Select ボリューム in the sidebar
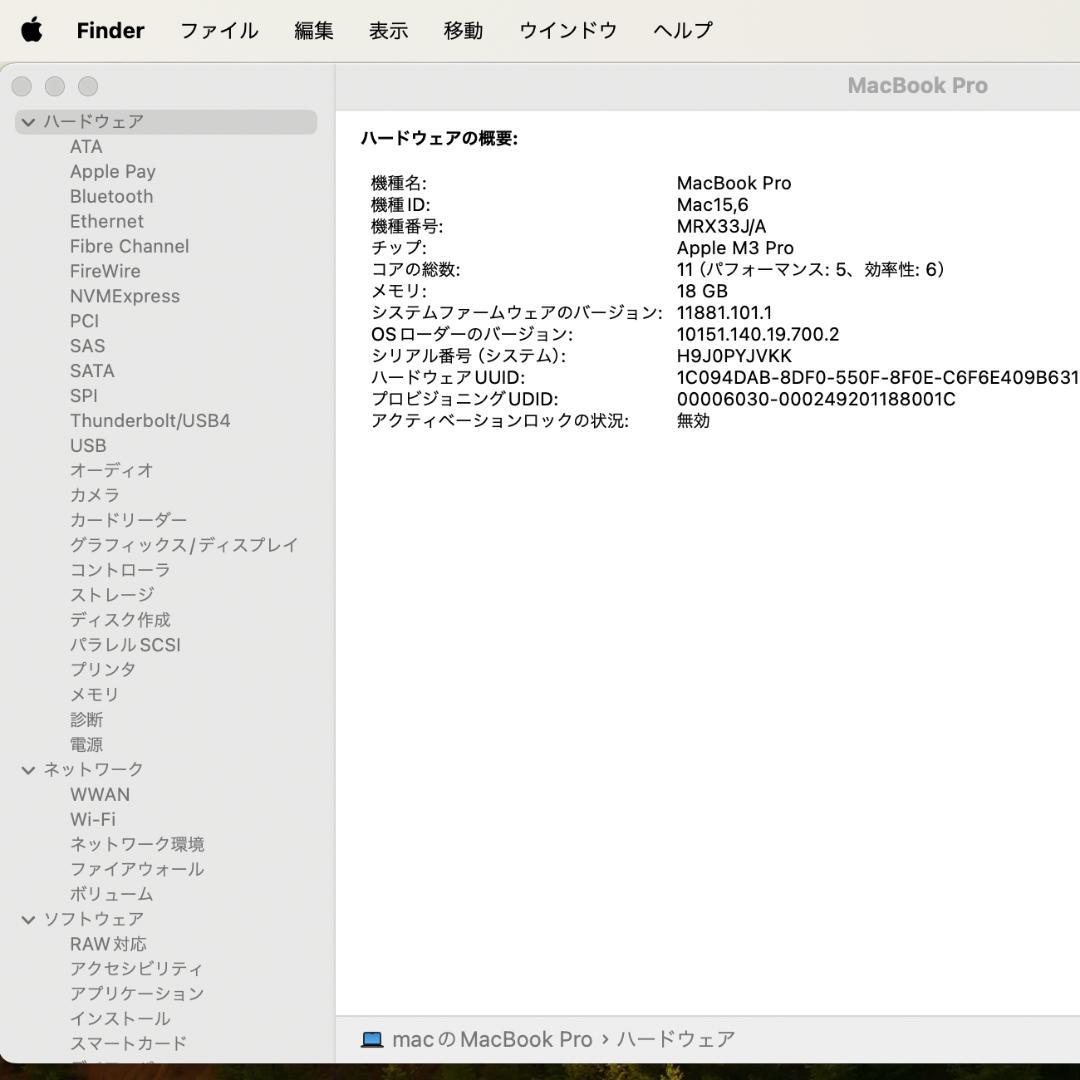Image resolution: width=1080 pixels, height=1080 pixels. [112, 894]
